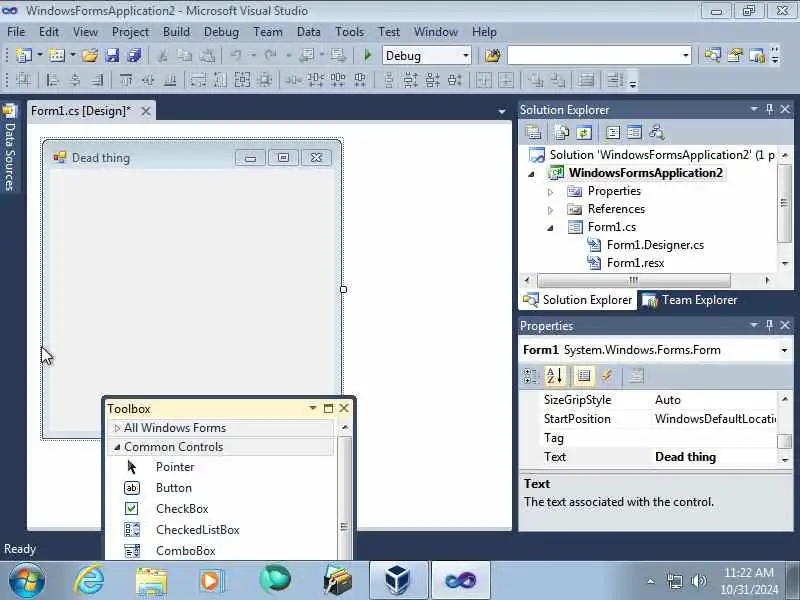Click the Solution Explorer horizontal scrollbar thumb
Image resolution: width=800 pixels, height=600 pixels.
(x=634, y=280)
